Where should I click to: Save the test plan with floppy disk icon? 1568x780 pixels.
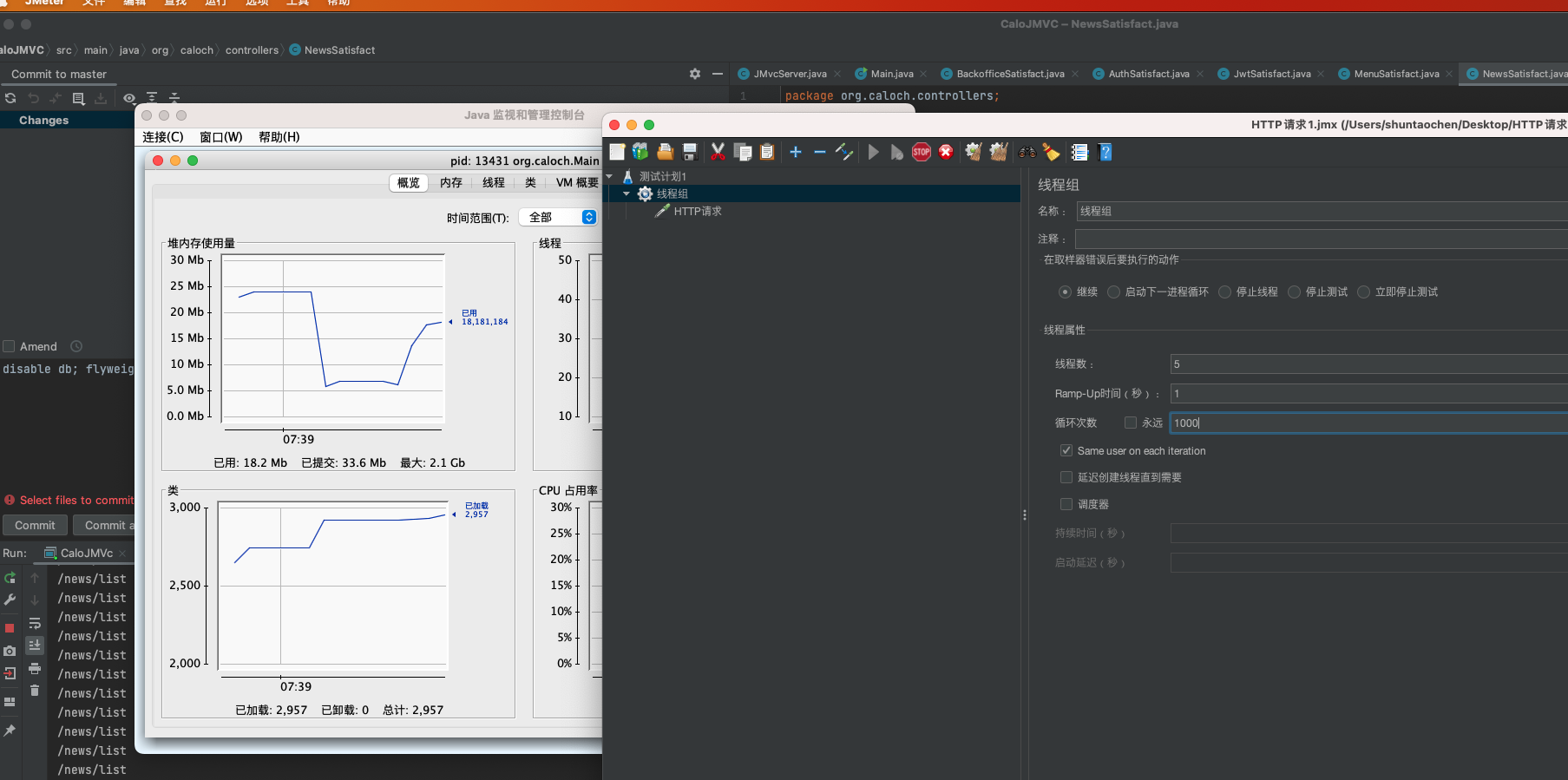coord(690,152)
